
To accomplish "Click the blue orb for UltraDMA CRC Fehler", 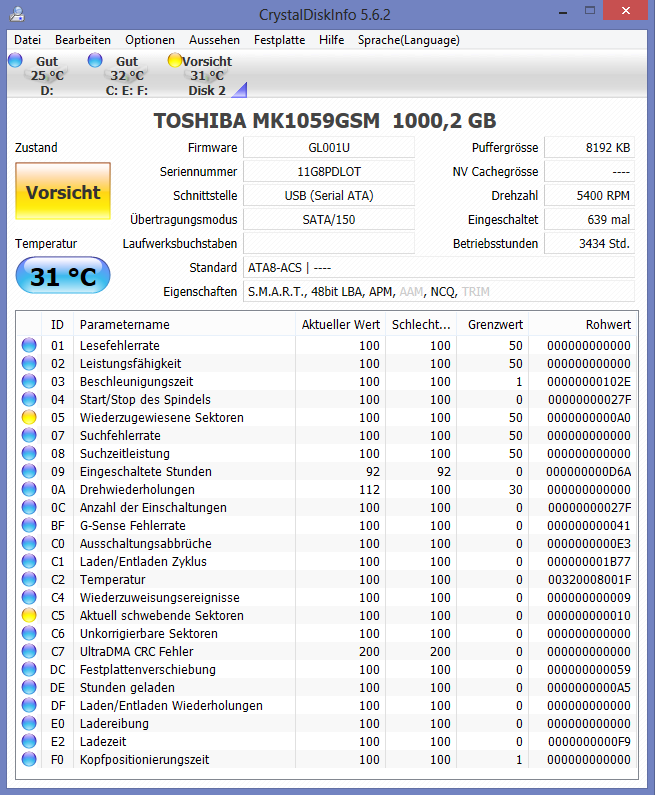I will coord(29,652).
